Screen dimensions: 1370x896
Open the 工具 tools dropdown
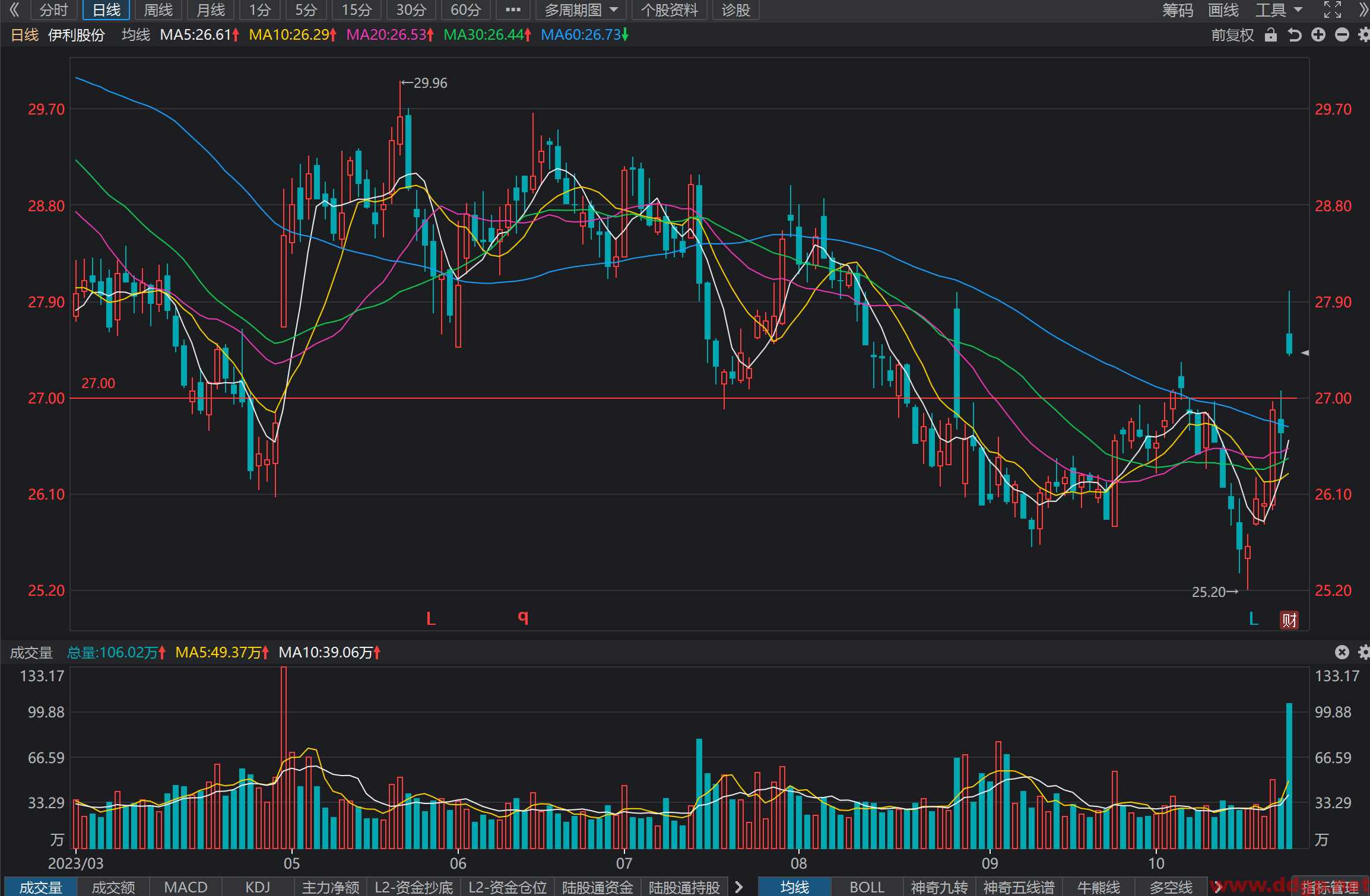click(x=1279, y=10)
